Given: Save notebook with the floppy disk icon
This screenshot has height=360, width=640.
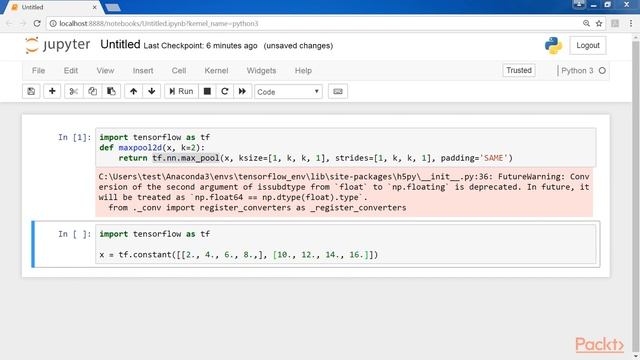Looking at the screenshot, I should [x=31, y=91].
